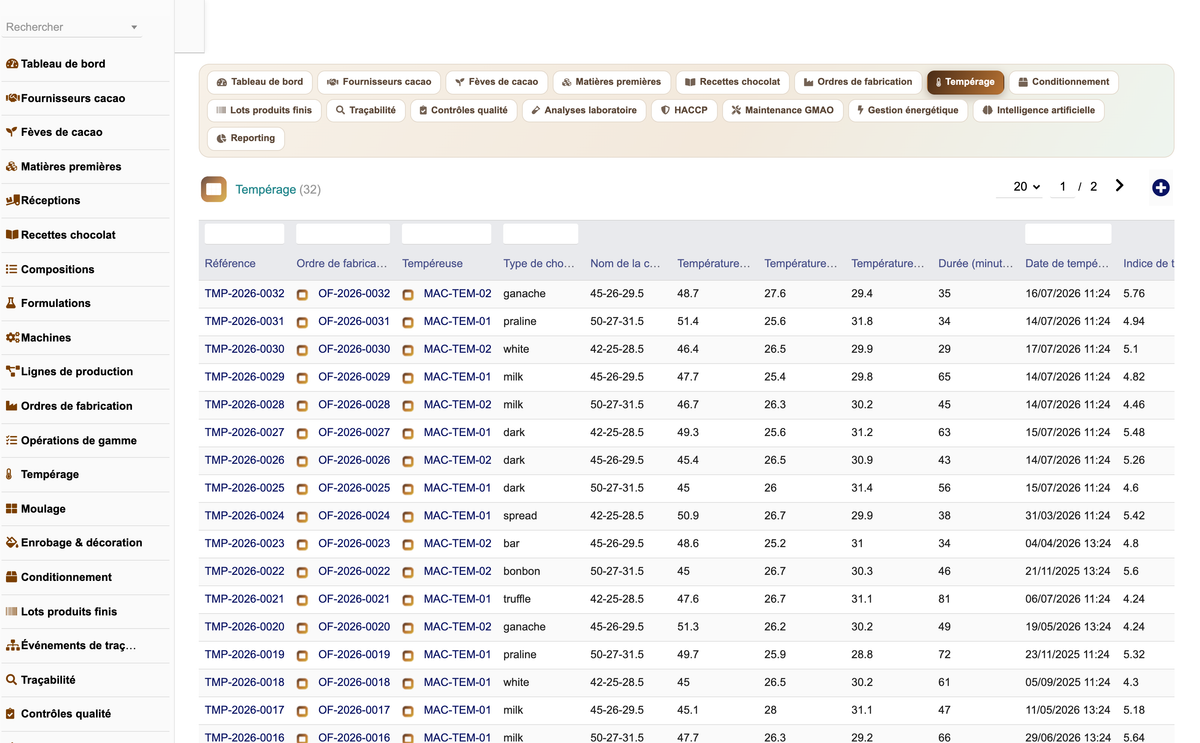Switch to Recettes chocolat tab
The image size is (1200, 743).
pyautogui.click(x=732, y=82)
